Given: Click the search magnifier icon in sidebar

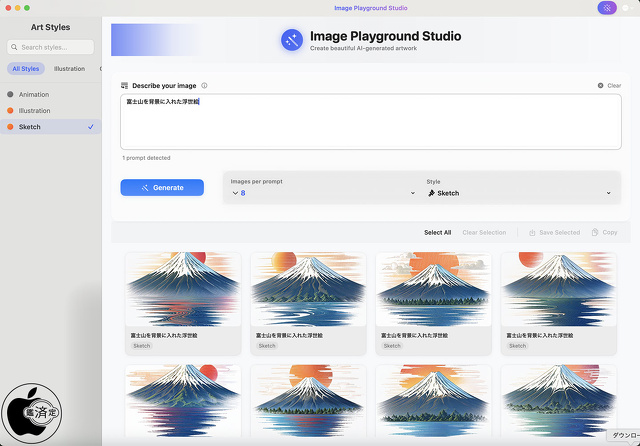Looking at the screenshot, I should 14,47.
